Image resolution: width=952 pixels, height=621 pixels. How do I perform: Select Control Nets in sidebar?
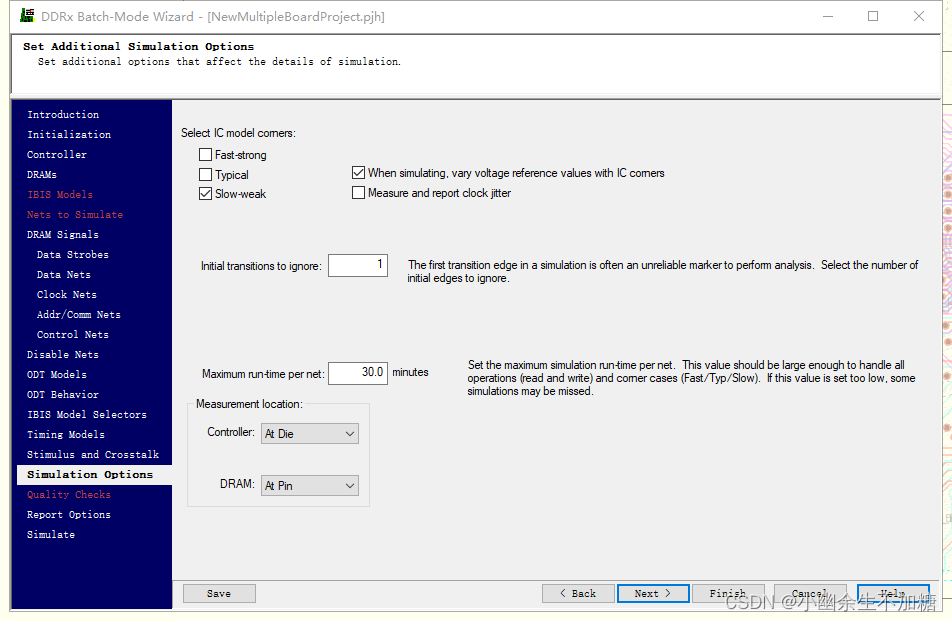pyautogui.click(x=73, y=335)
